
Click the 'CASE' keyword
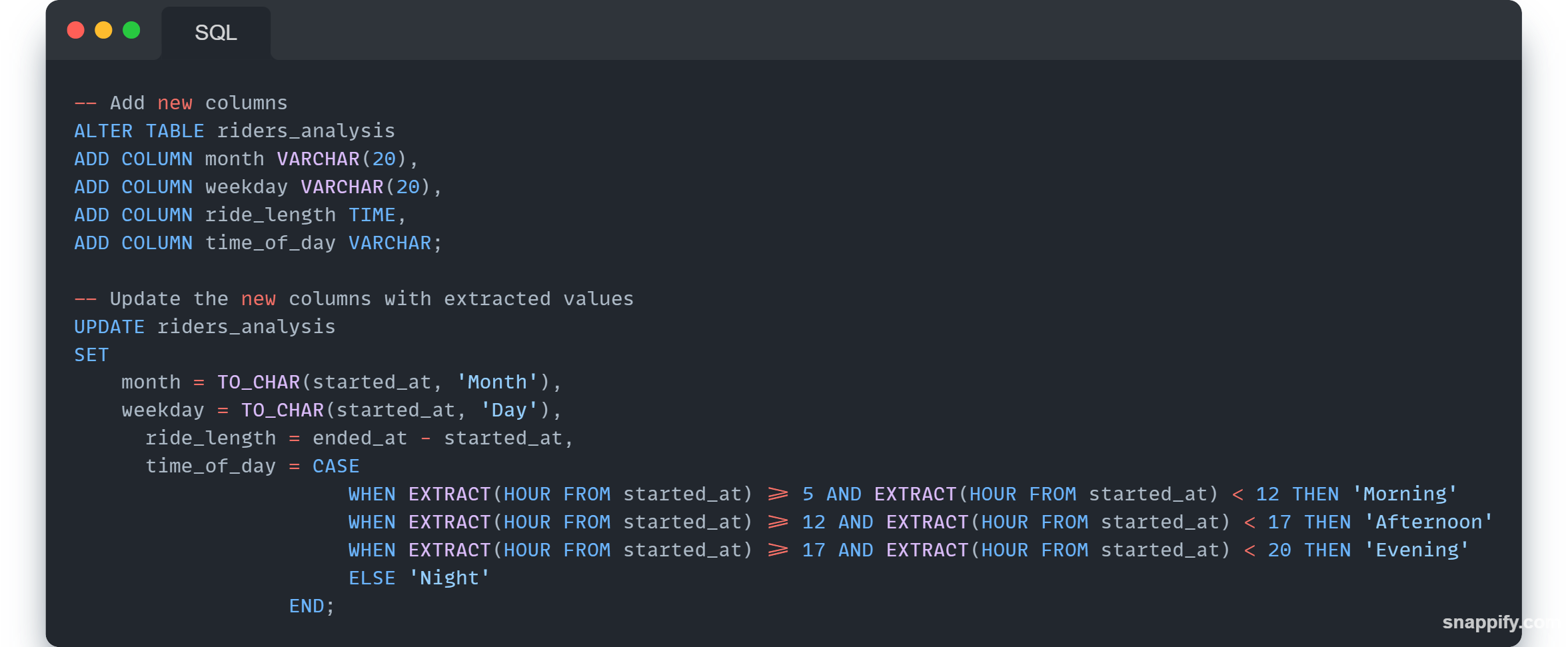click(x=336, y=466)
